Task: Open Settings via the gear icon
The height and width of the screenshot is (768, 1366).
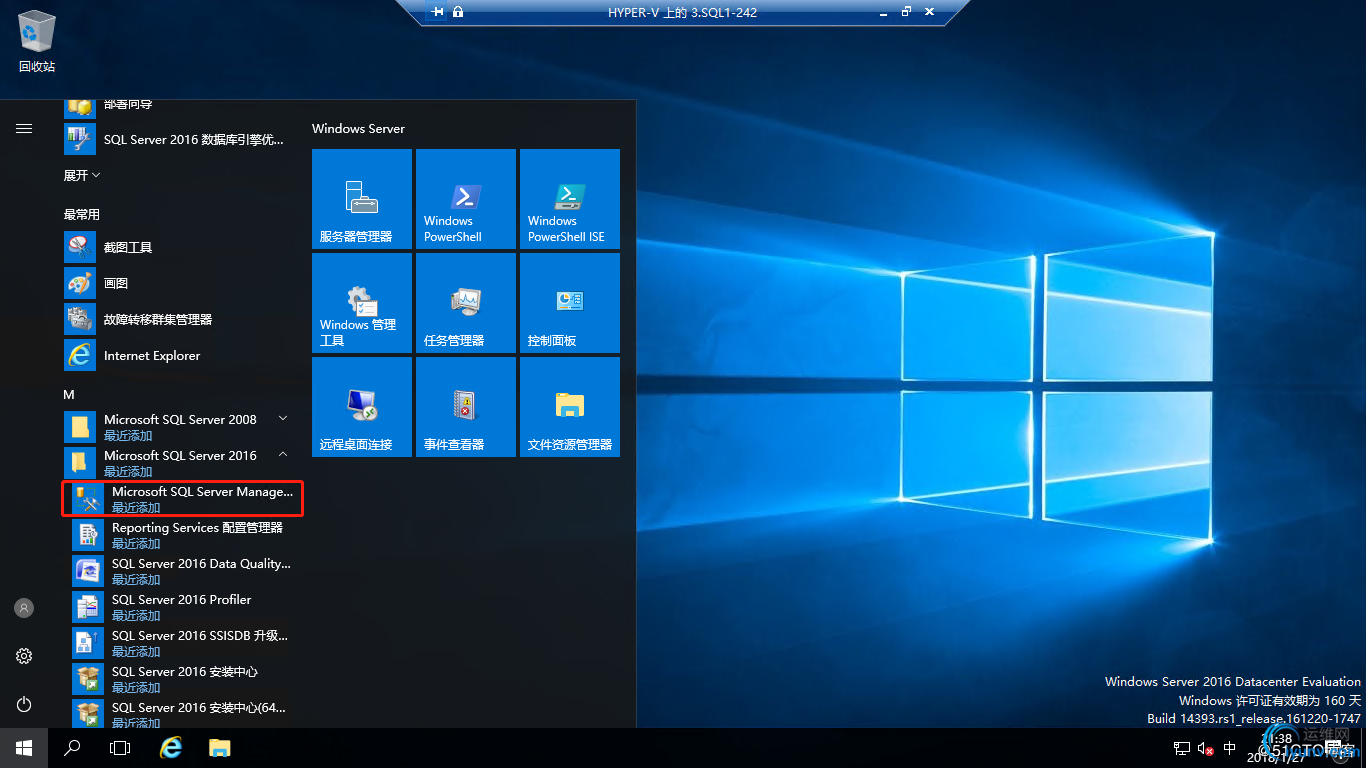Action: (24, 656)
